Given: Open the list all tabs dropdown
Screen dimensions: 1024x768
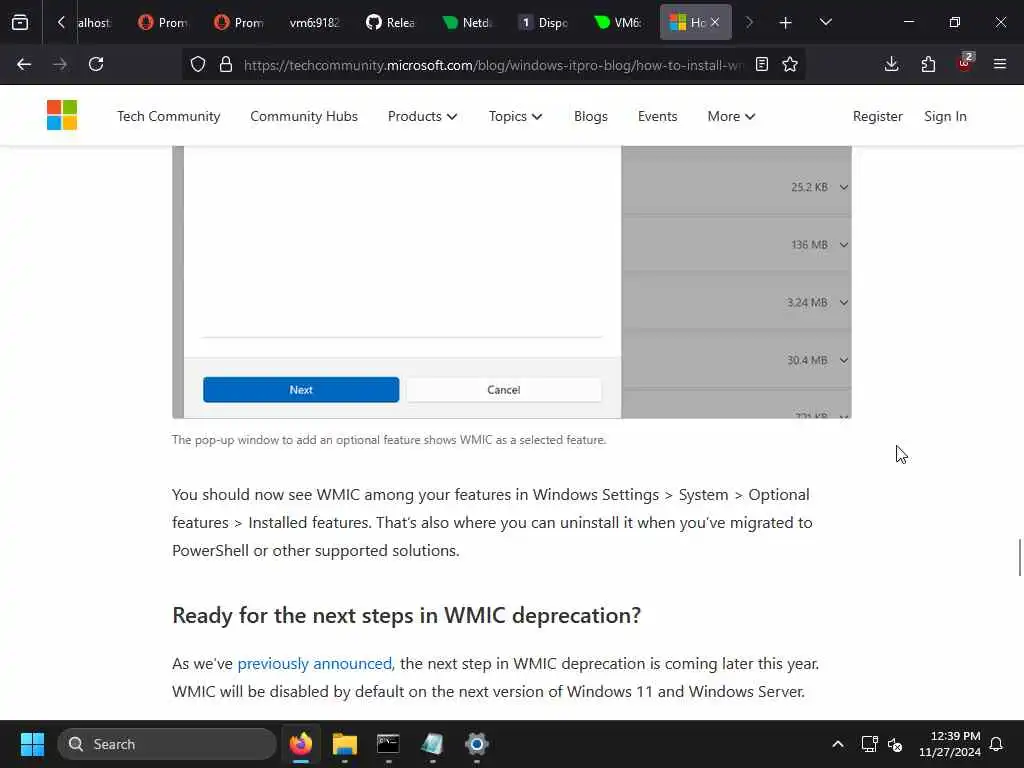Looking at the screenshot, I should pos(825,22).
